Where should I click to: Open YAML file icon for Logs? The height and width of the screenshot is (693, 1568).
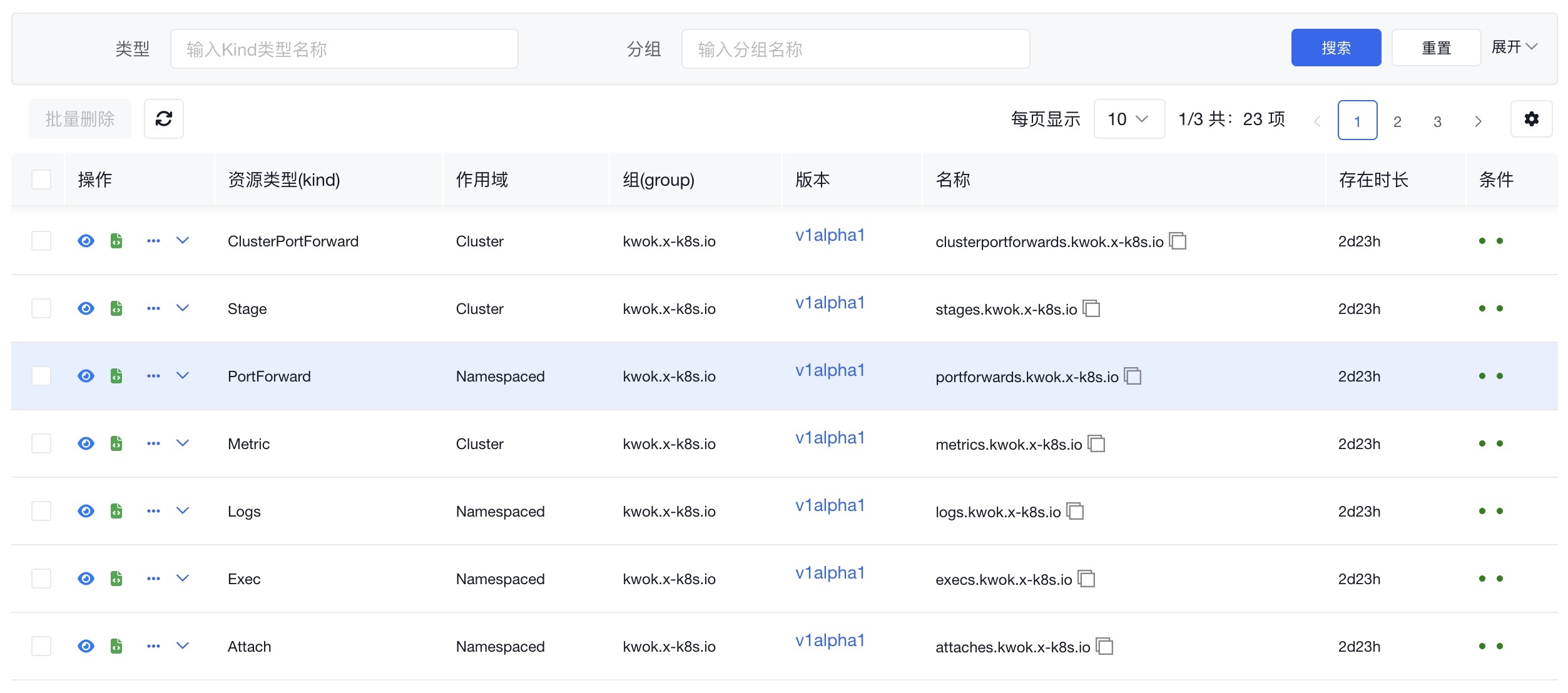pos(116,511)
